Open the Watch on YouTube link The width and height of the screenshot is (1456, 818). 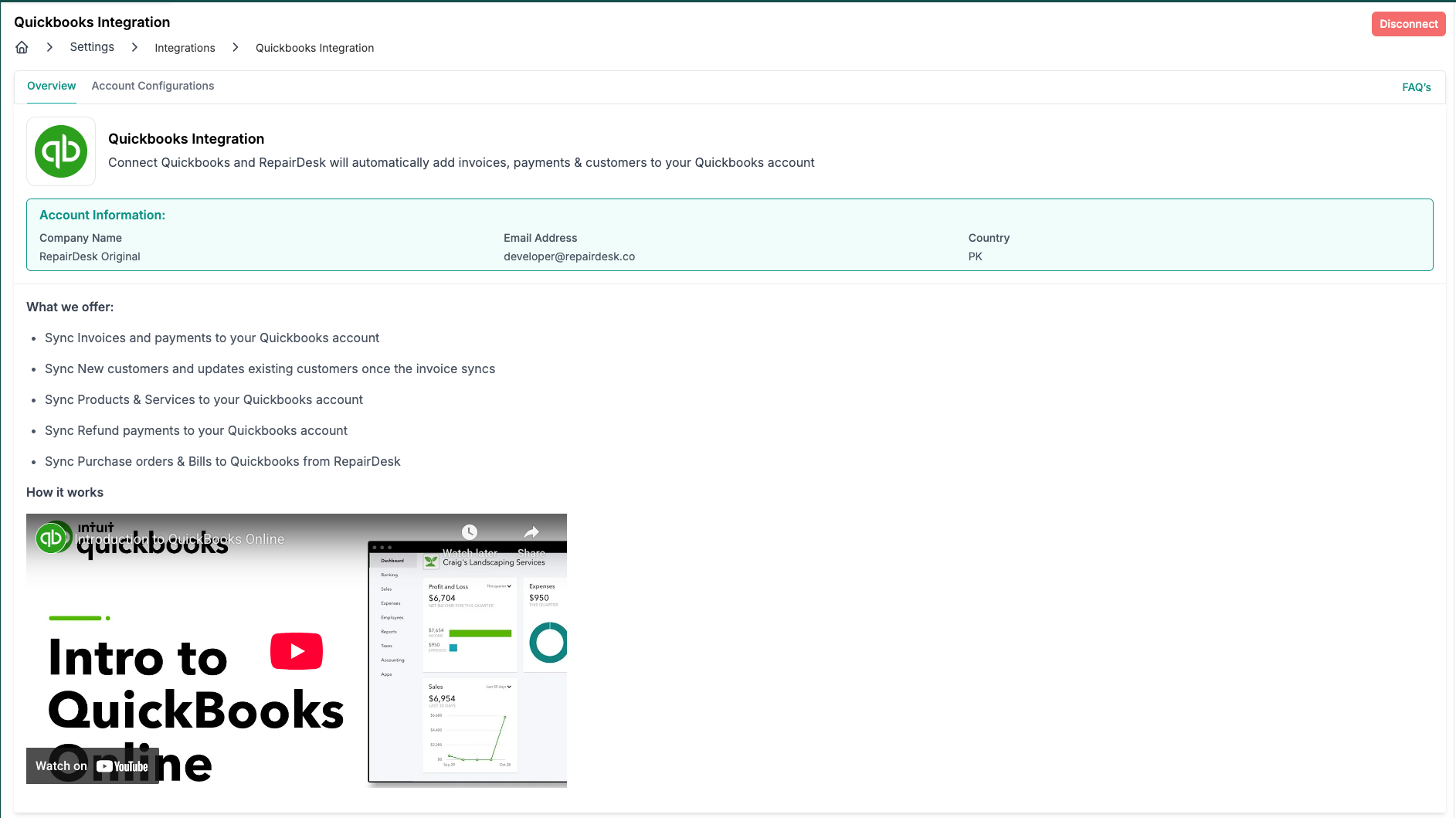pos(92,766)
